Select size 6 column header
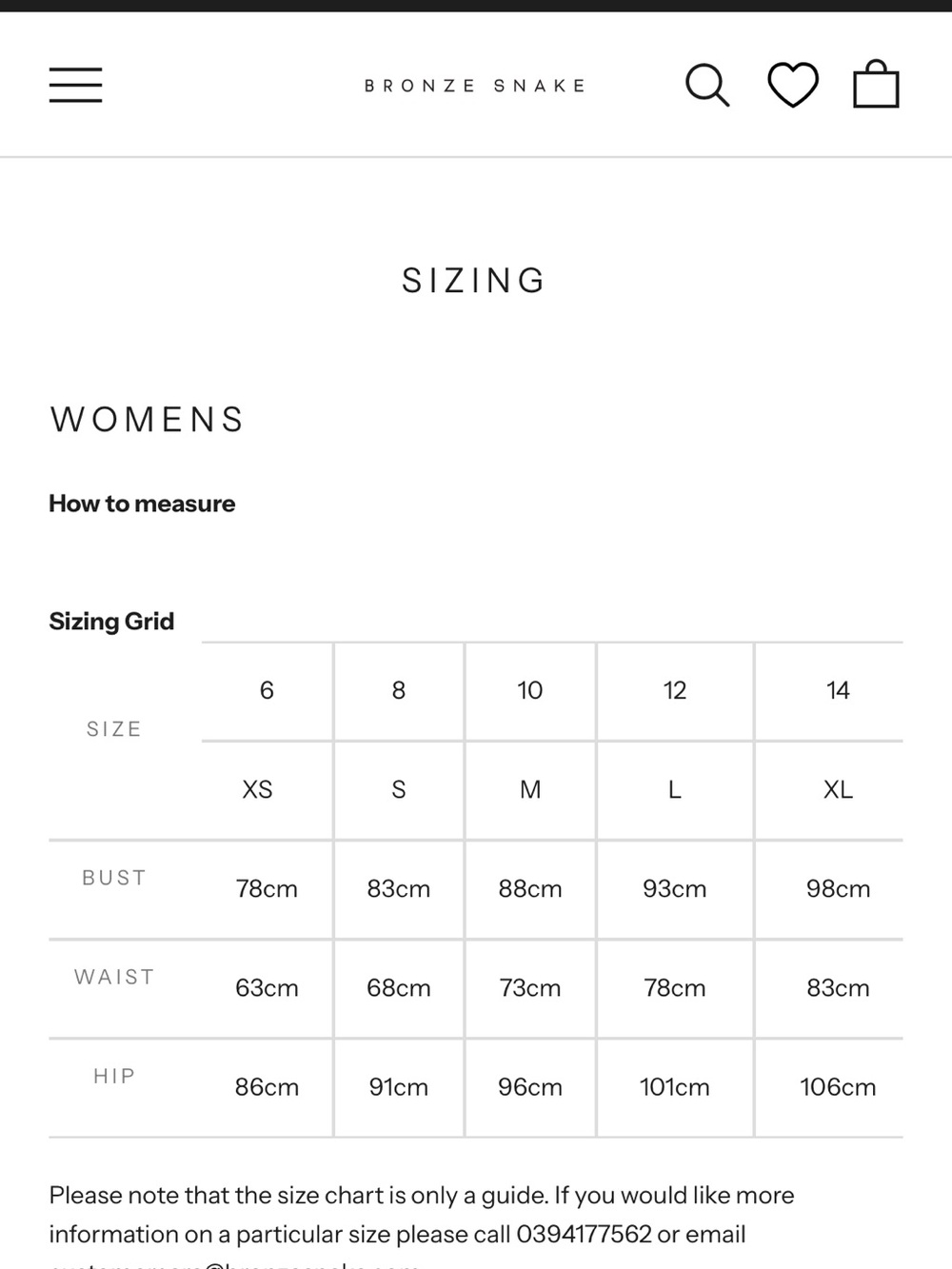This screenshot has width=952, height=1269. tap(267, 690)
